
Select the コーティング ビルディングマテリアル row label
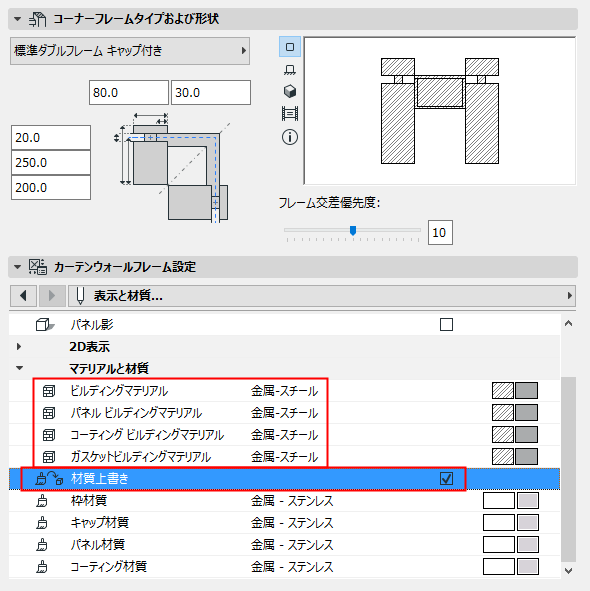click(x=147, y=435)
